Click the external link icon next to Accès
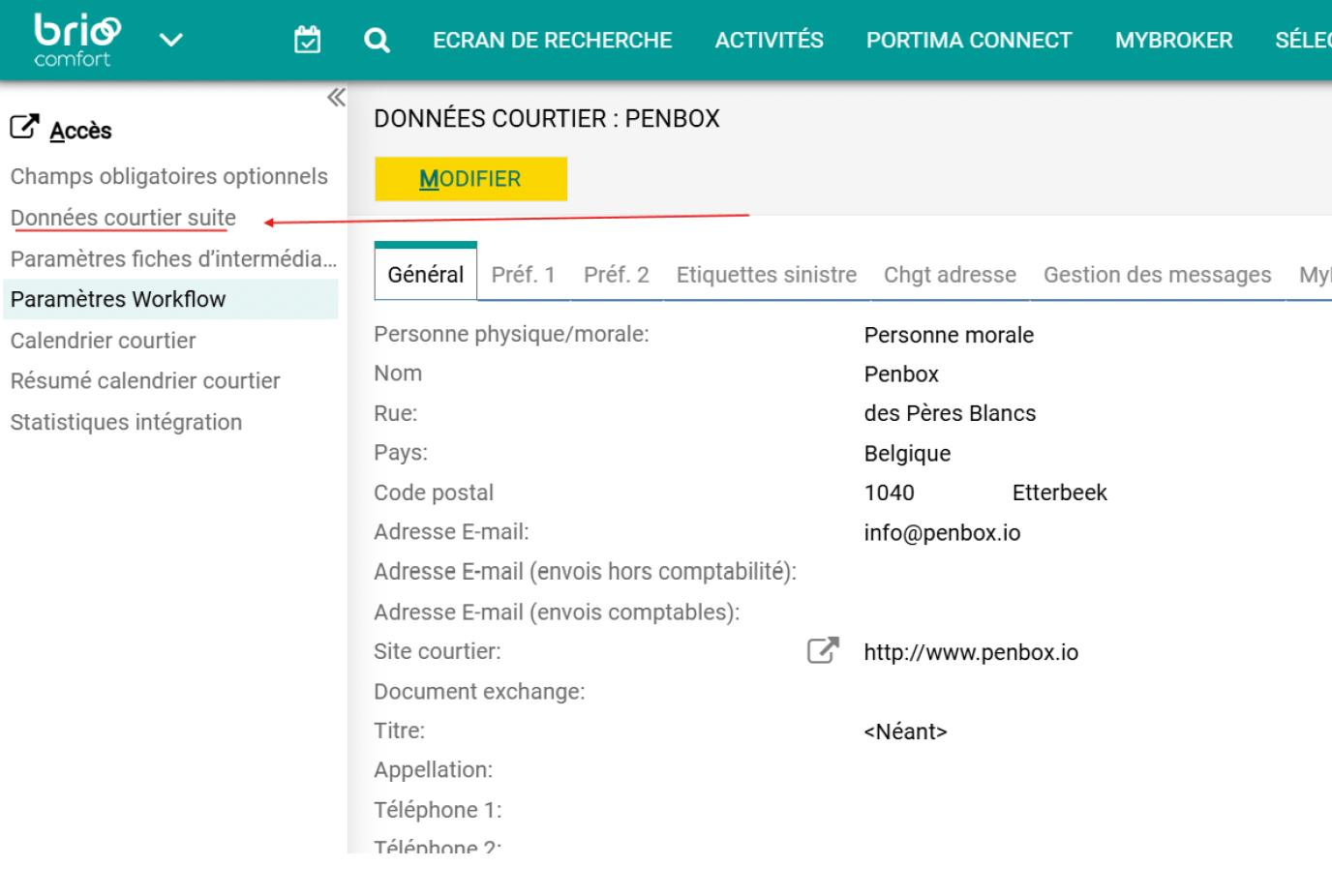 (24, 128)
